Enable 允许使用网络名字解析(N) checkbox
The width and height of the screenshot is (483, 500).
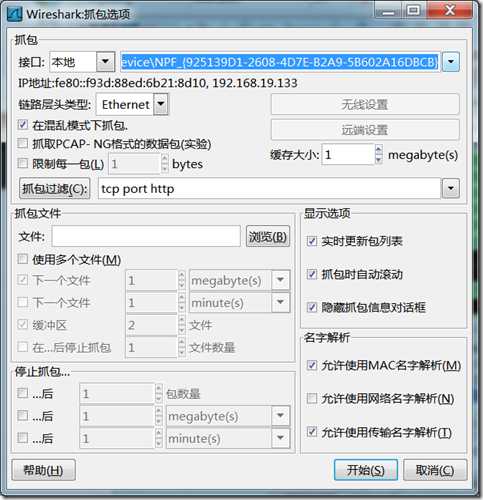click(312, 398)
